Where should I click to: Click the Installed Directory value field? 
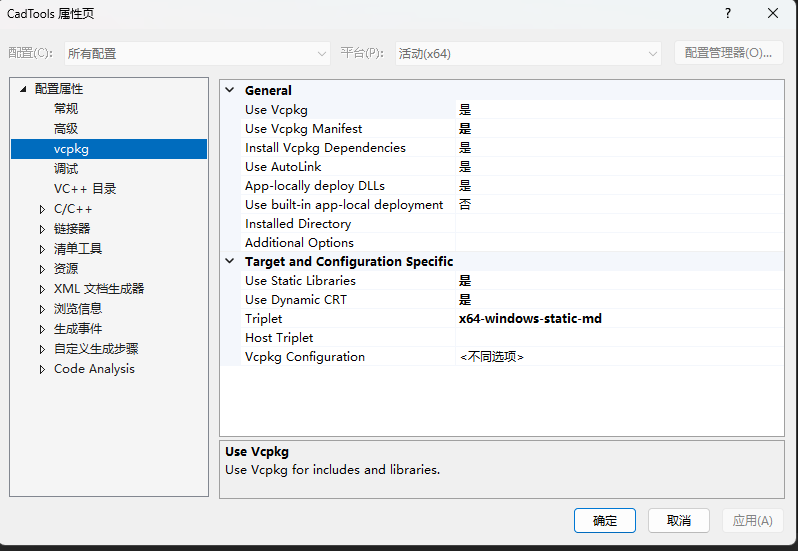coord(619,224)
